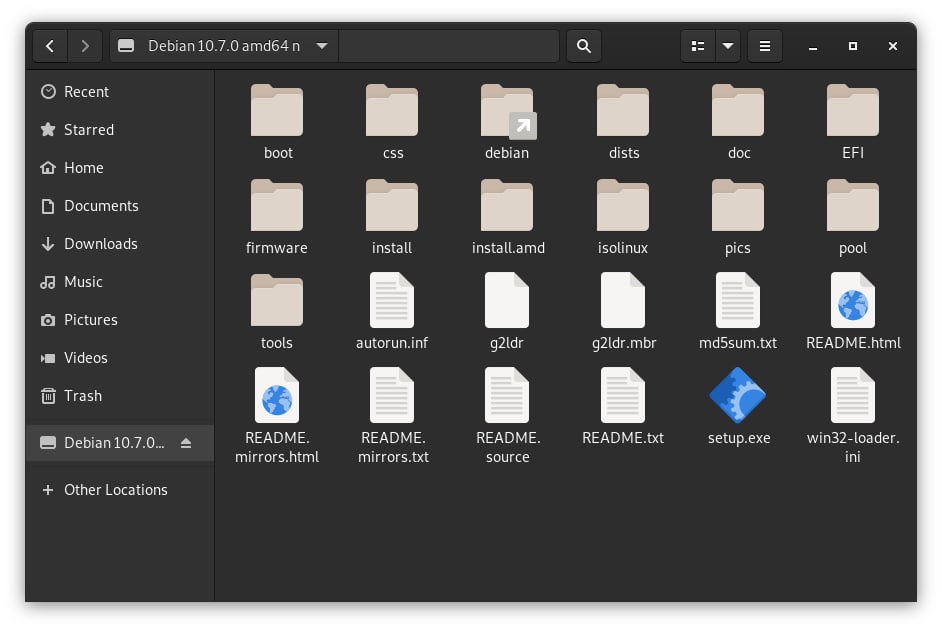Select the debian symlink folder
The height and width of the screenshot is (630, 942).
coord(507,122)
